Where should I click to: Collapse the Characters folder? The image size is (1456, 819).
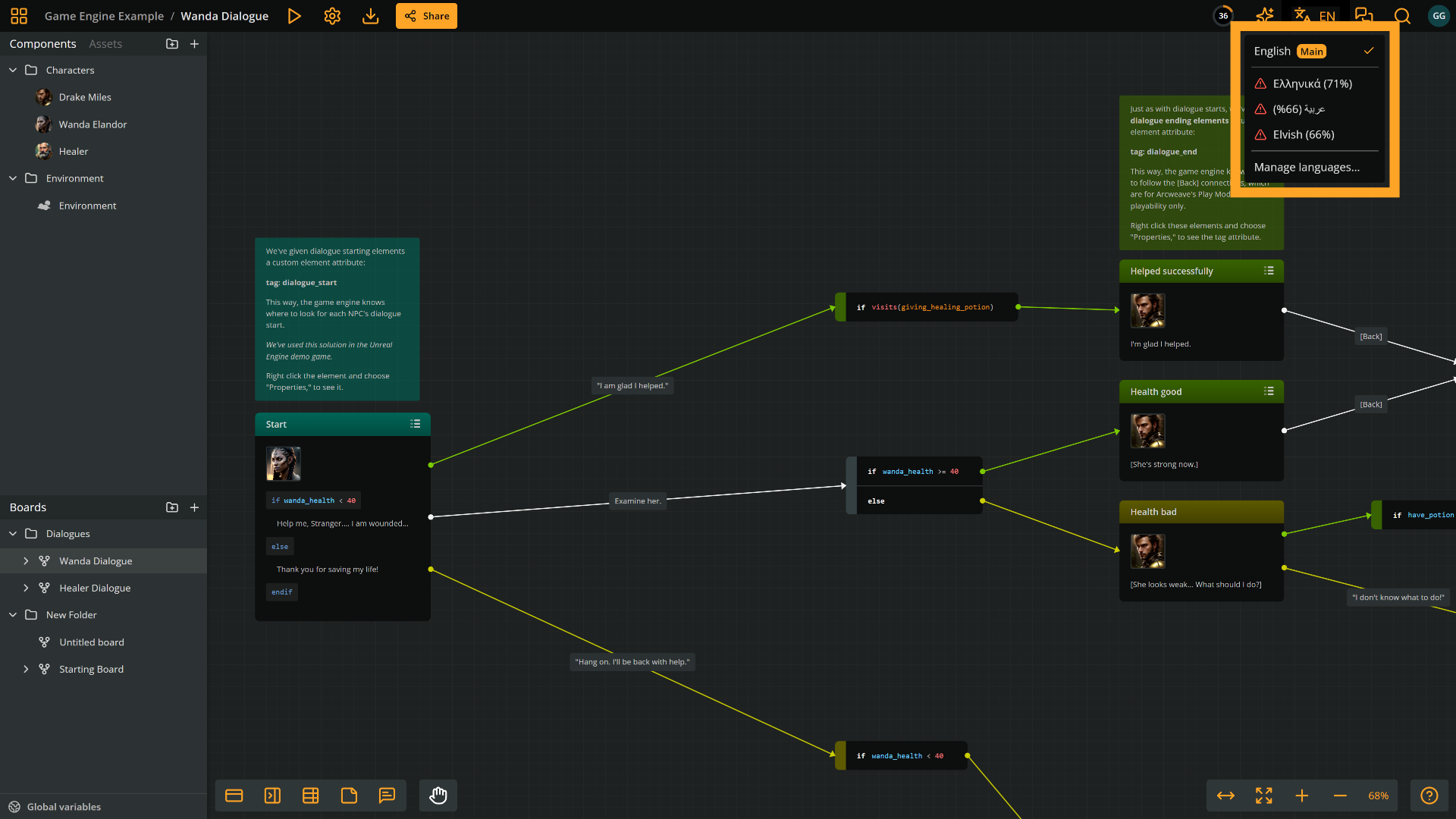[13, 70]
